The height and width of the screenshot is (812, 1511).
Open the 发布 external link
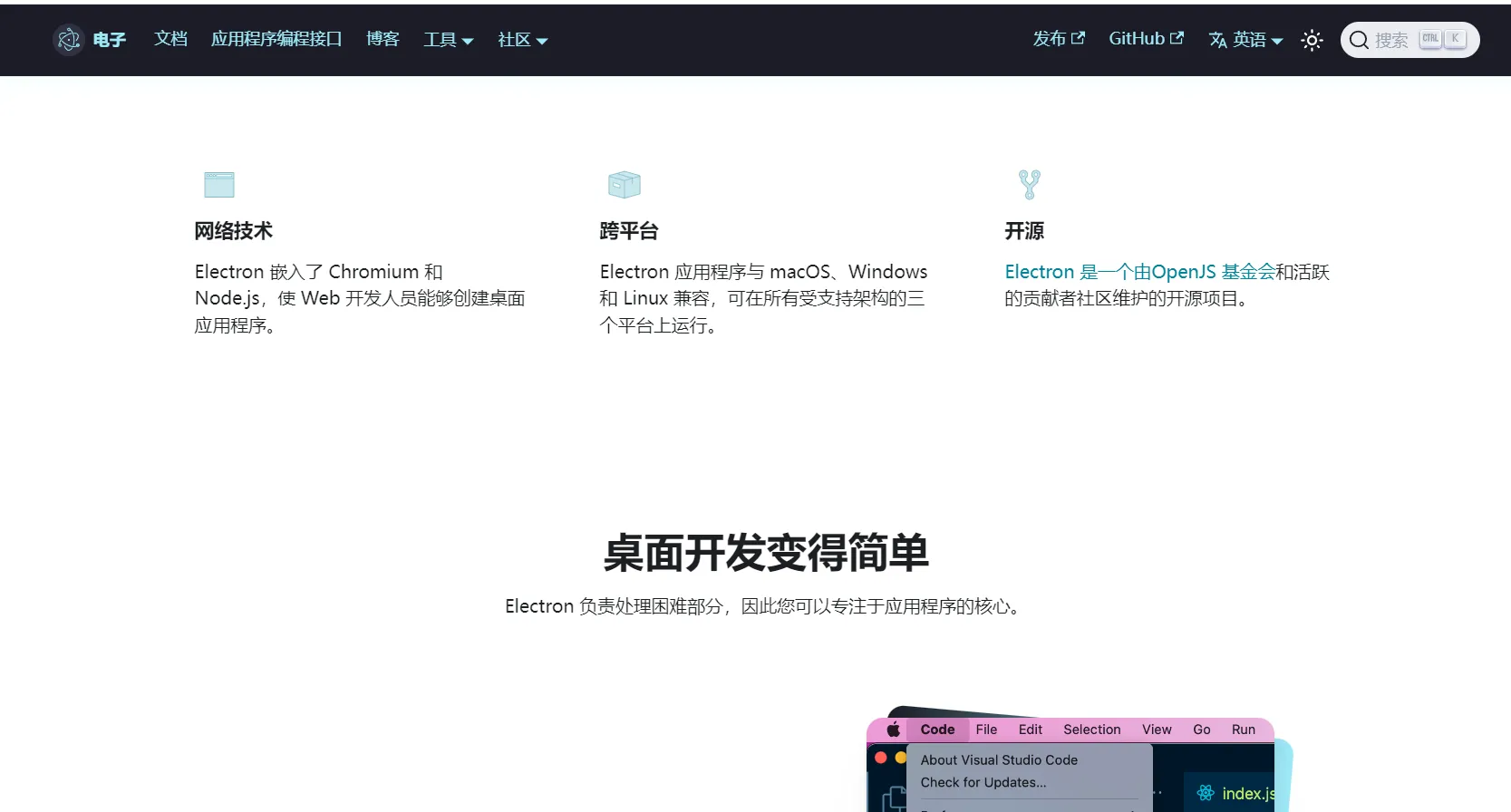(x=1058, y=39)
